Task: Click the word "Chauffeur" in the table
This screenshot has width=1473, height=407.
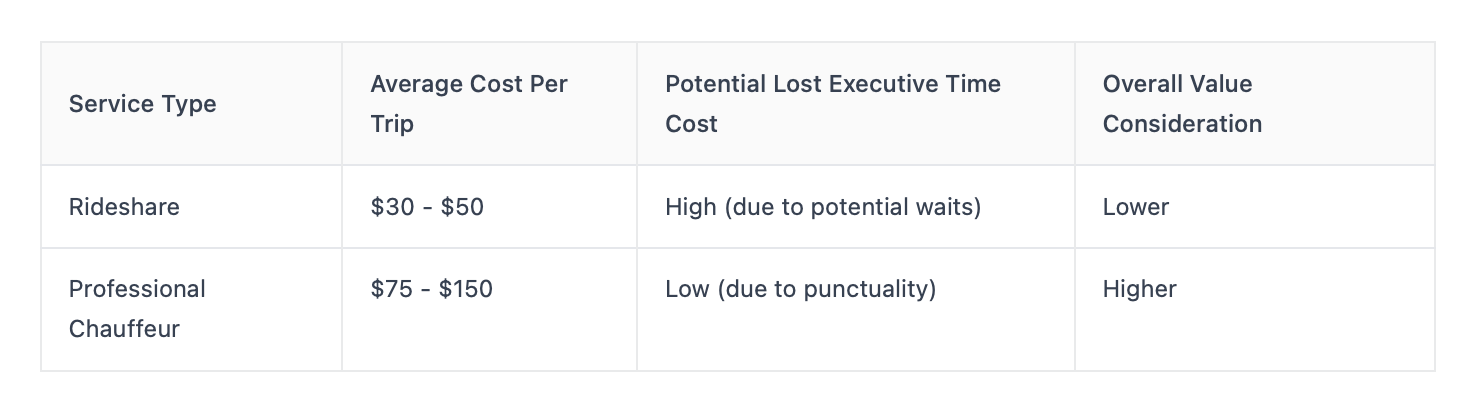Action: tap(124, 329)
